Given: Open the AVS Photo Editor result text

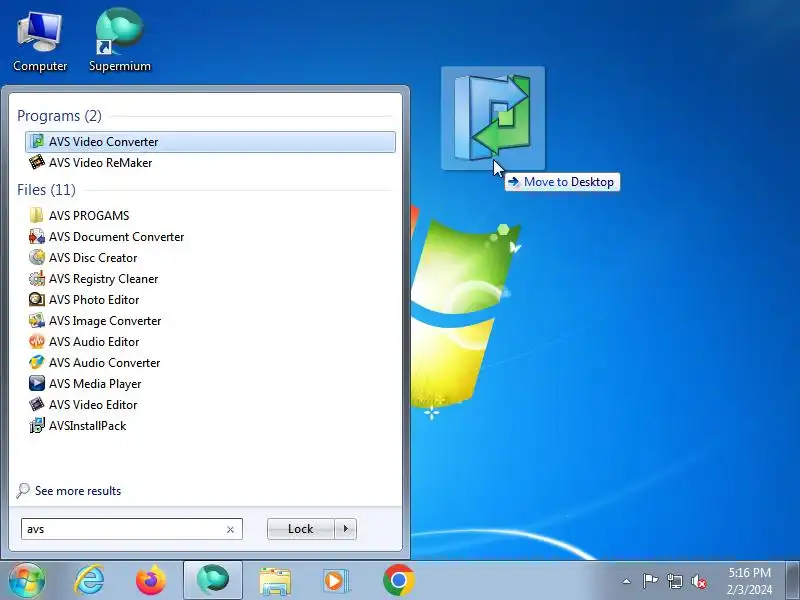Looking at the screenshot, I should 94,299.
